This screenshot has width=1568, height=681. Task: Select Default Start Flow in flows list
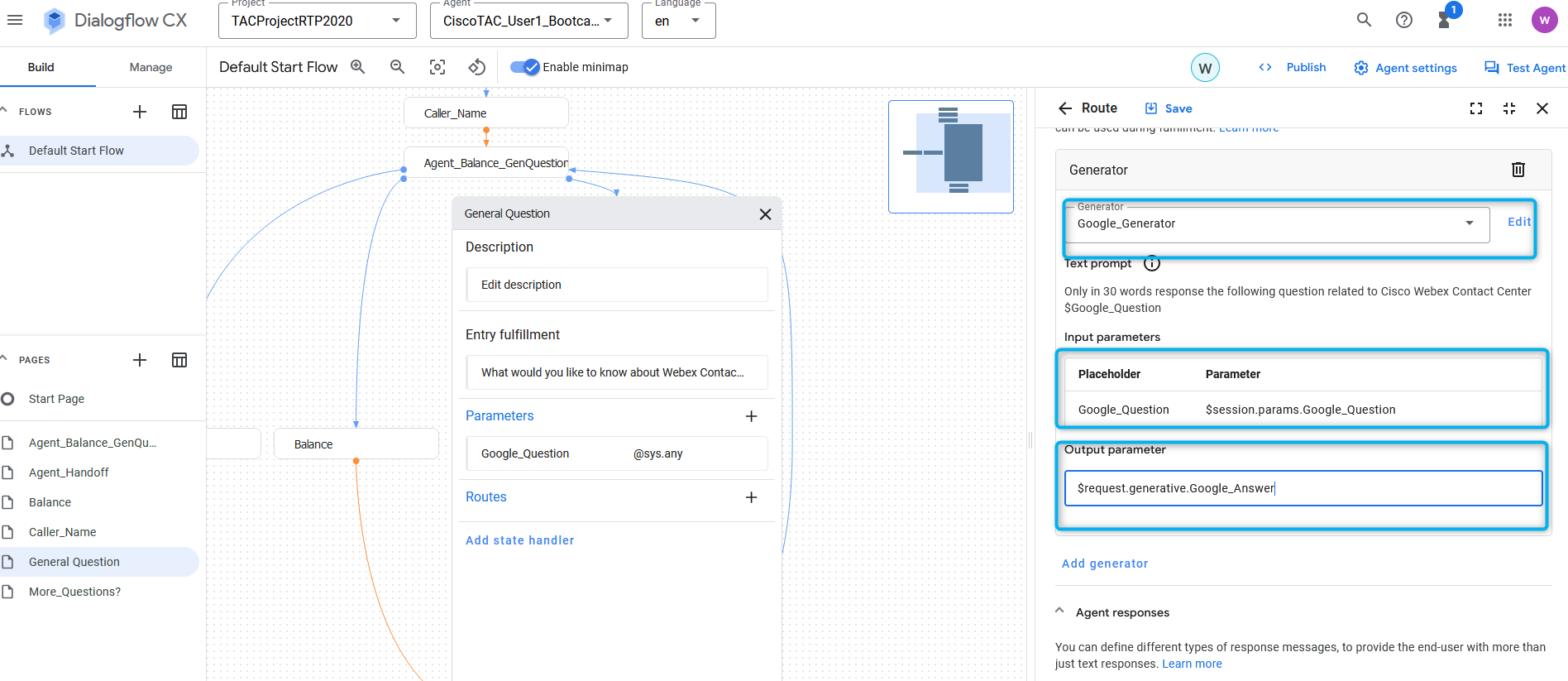(99, 151)
